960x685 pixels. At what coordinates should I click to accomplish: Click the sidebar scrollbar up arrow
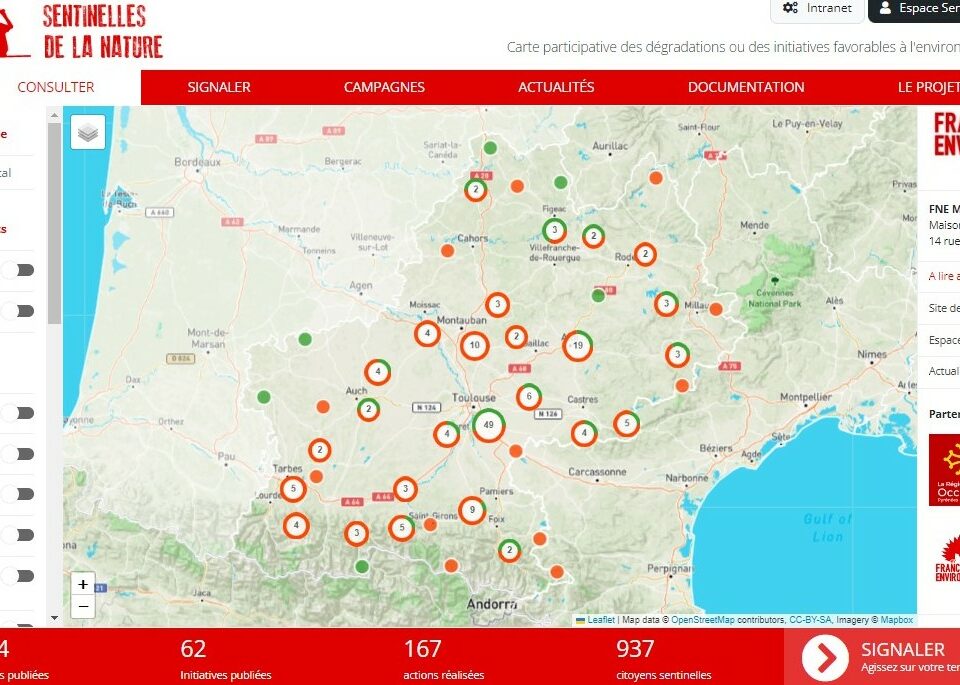tap(54, 114)
